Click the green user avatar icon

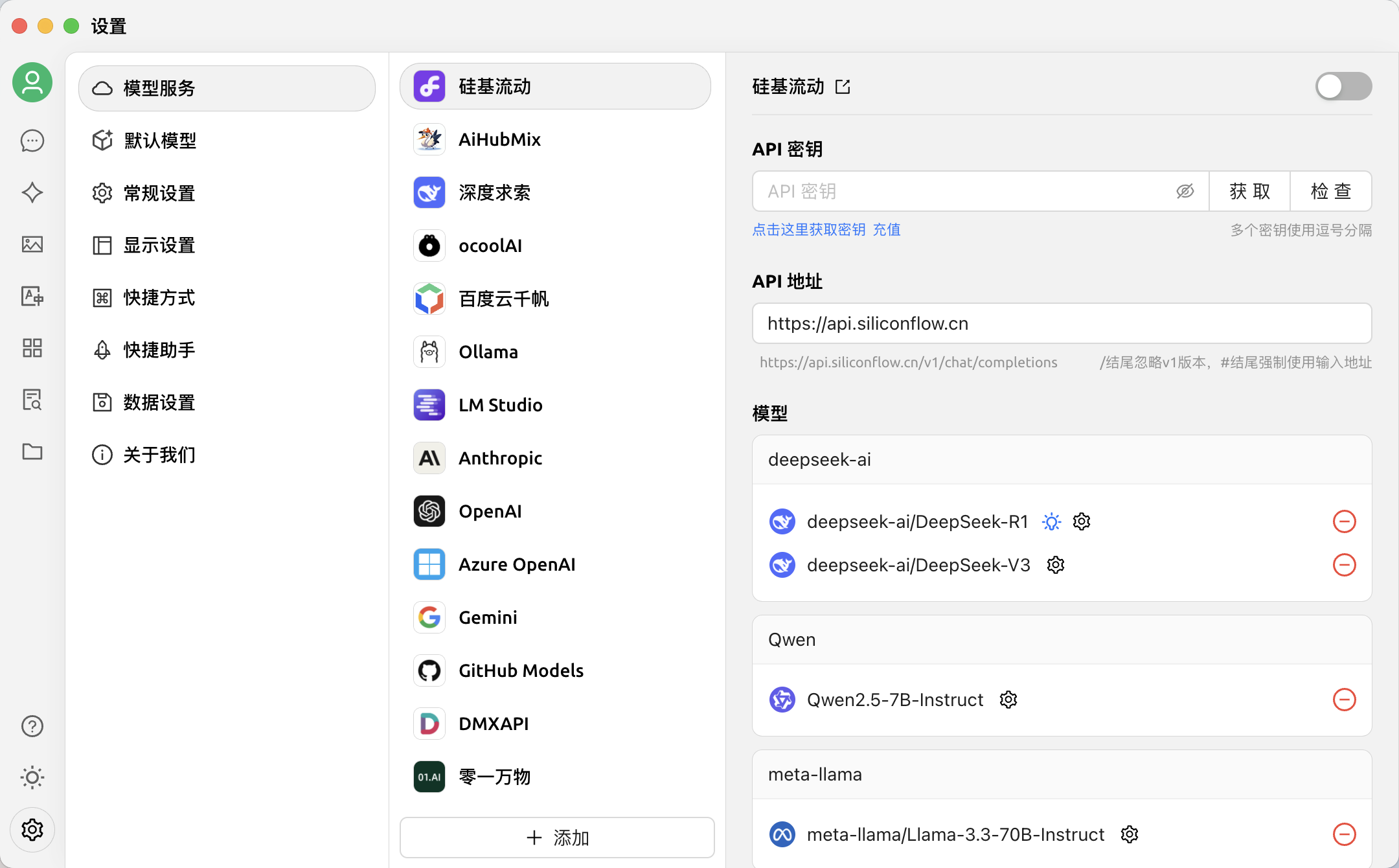[32, 82]
